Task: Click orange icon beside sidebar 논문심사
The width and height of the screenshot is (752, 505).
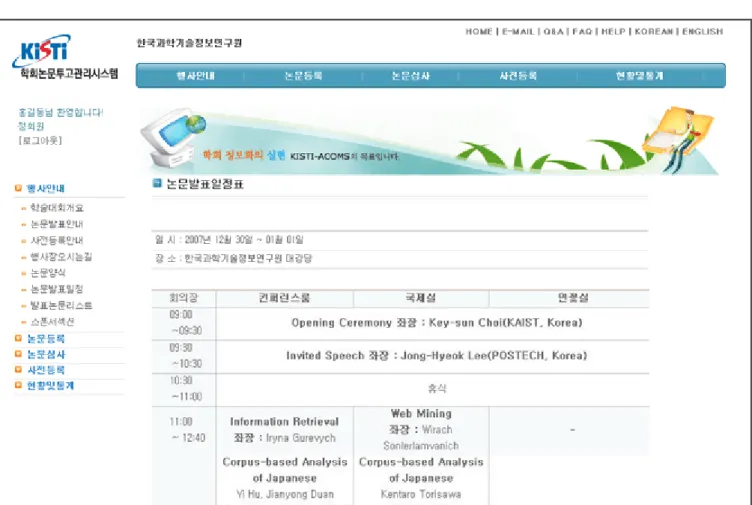Action: (18, 354)
